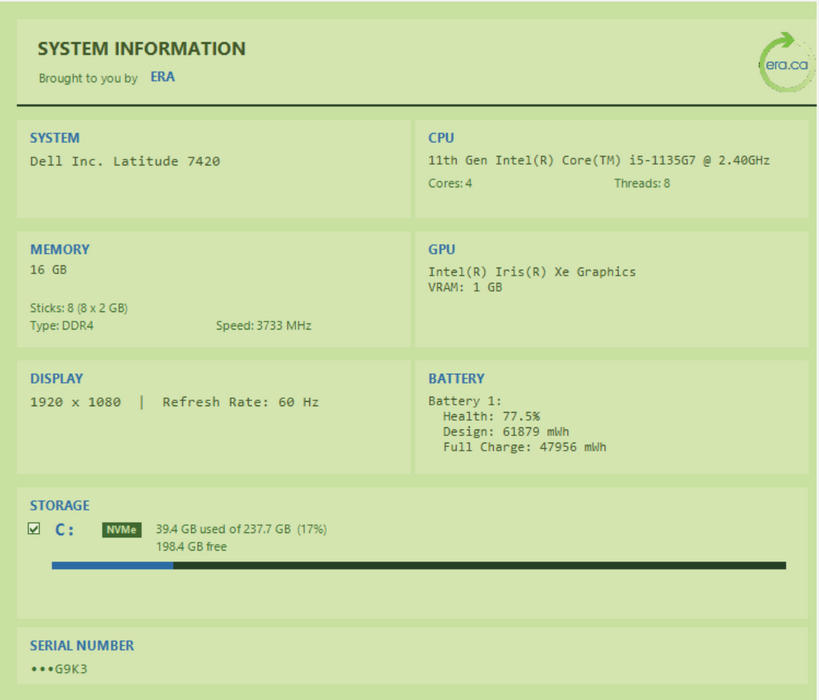Click the SERIAL NUMBER heading

click(x=81, y=646)
